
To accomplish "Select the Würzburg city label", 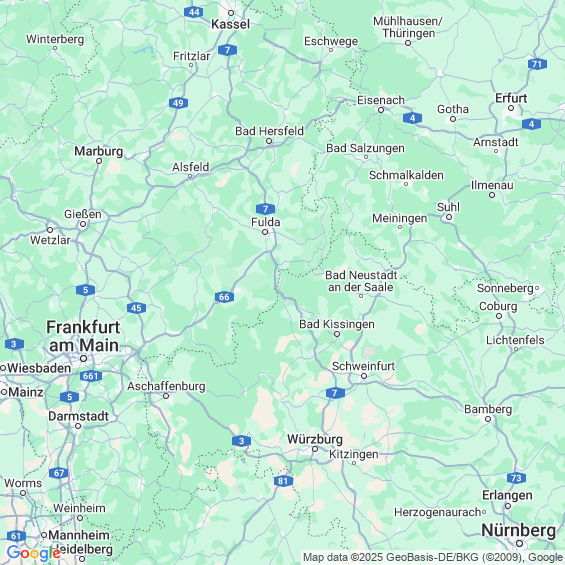I will [x=315, y=439].
